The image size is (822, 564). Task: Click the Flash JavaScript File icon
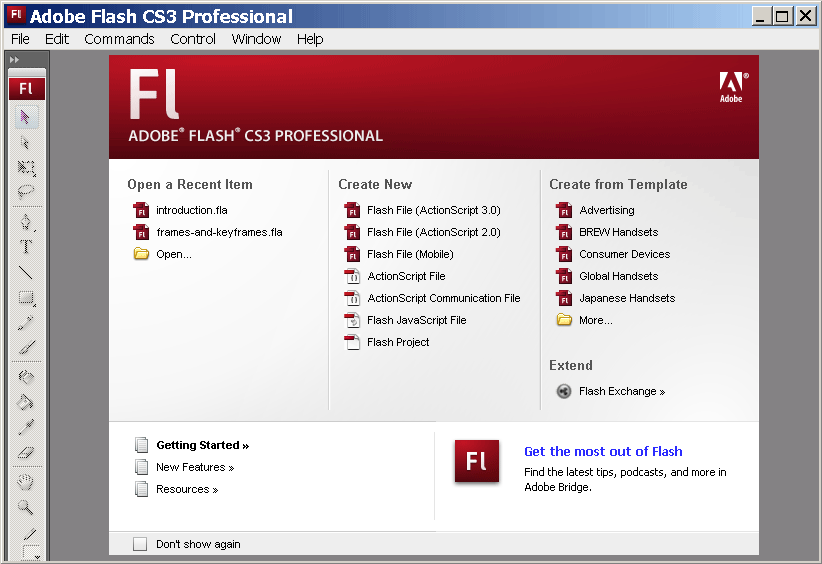[352, 320]
